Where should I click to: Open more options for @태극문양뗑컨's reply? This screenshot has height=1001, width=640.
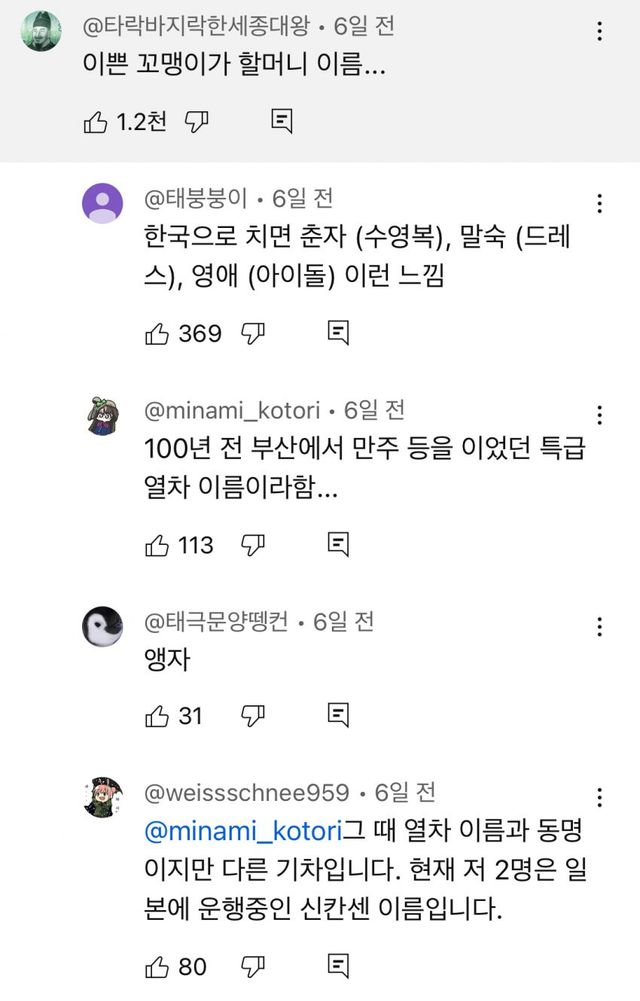(x=599, y=628)
